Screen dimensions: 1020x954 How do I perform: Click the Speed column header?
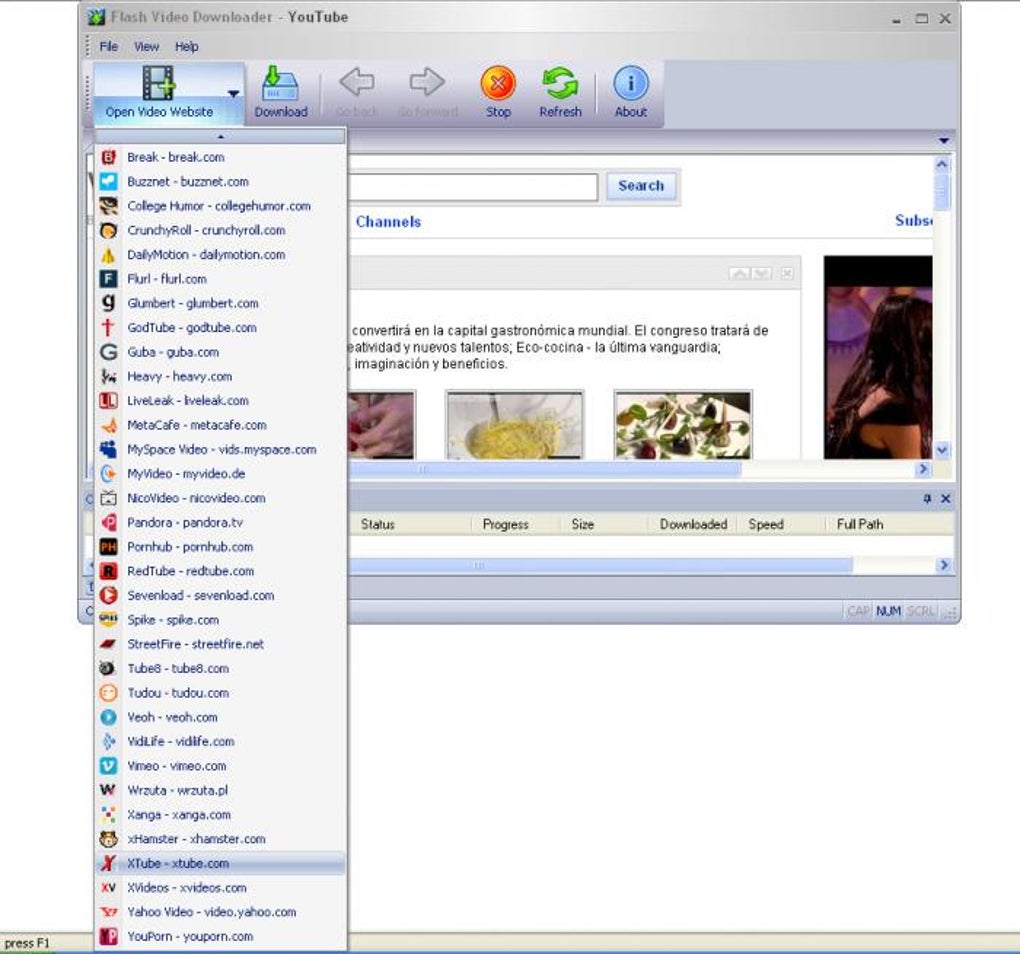(782, 524)
